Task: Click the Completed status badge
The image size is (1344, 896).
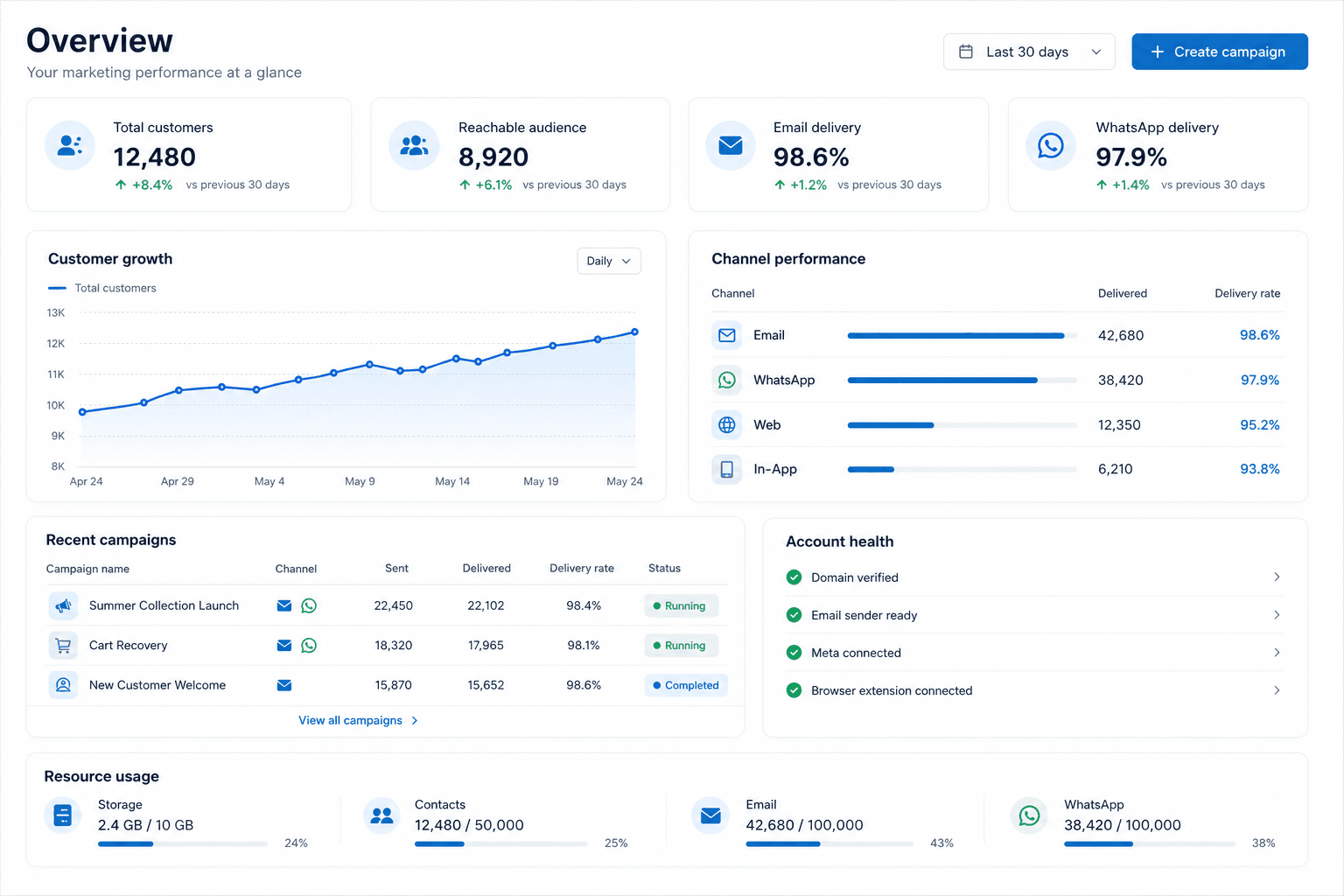Action: click(686, 685)
